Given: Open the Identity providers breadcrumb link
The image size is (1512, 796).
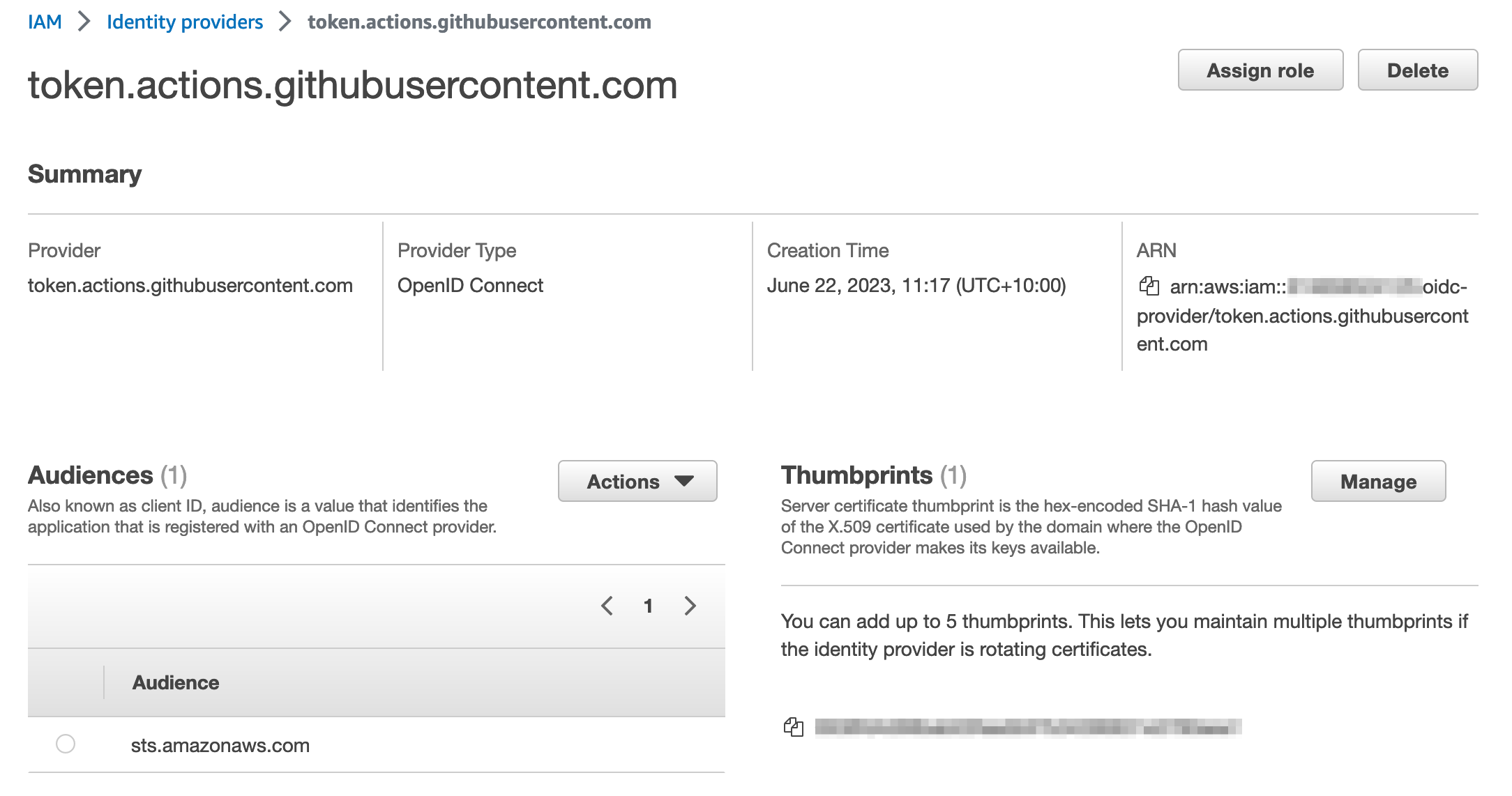Looking at the screenshot, I should pos(185,22).
